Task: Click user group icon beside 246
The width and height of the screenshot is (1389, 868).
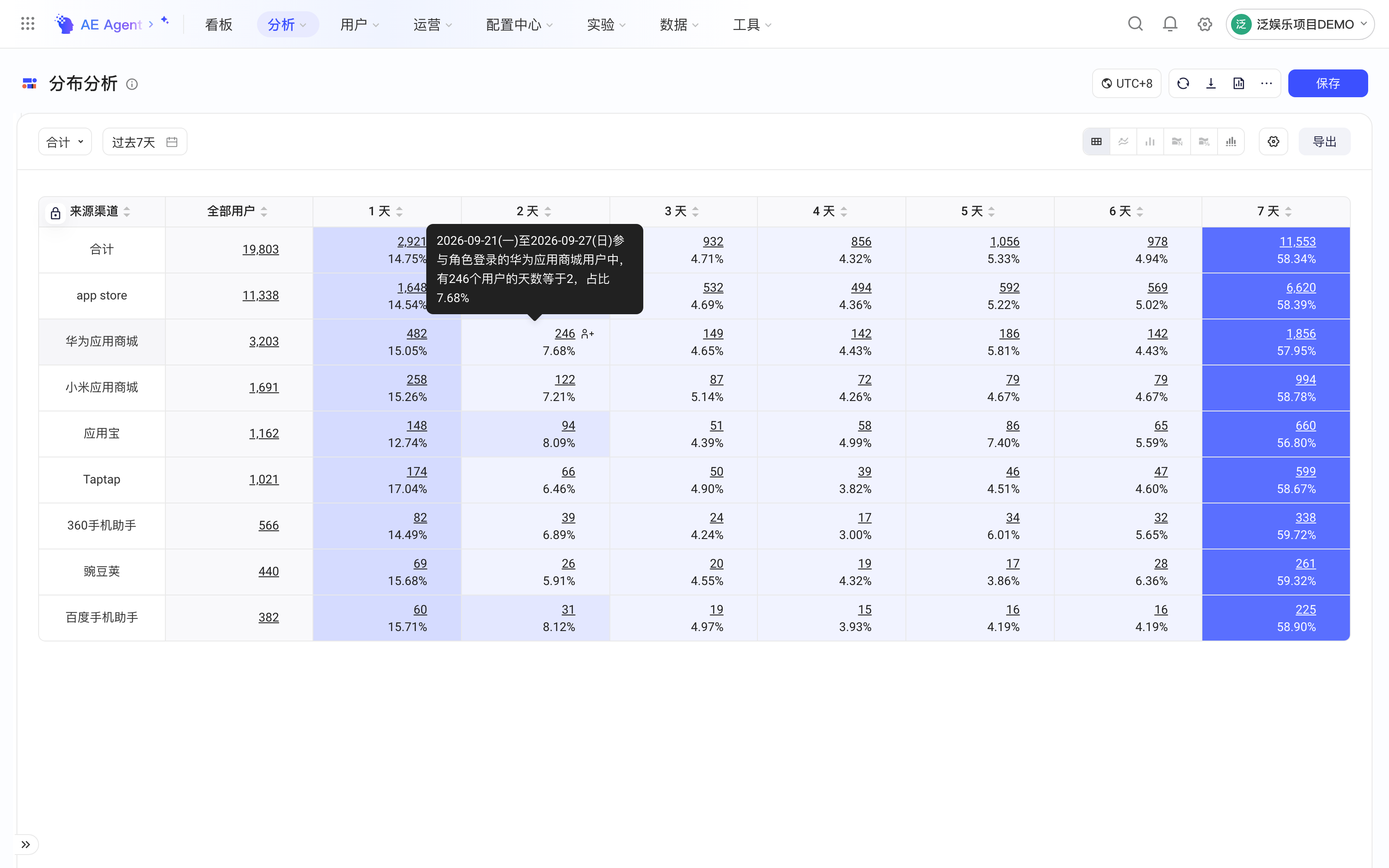Action: pos(587,334)
